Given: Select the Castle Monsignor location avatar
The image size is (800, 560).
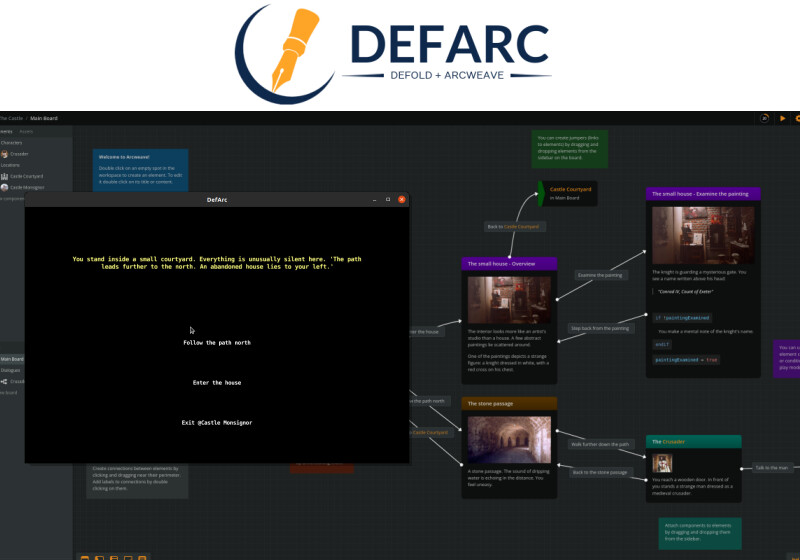Looking at the screenshot, I should pyautogui.click(x=5, y=187).
